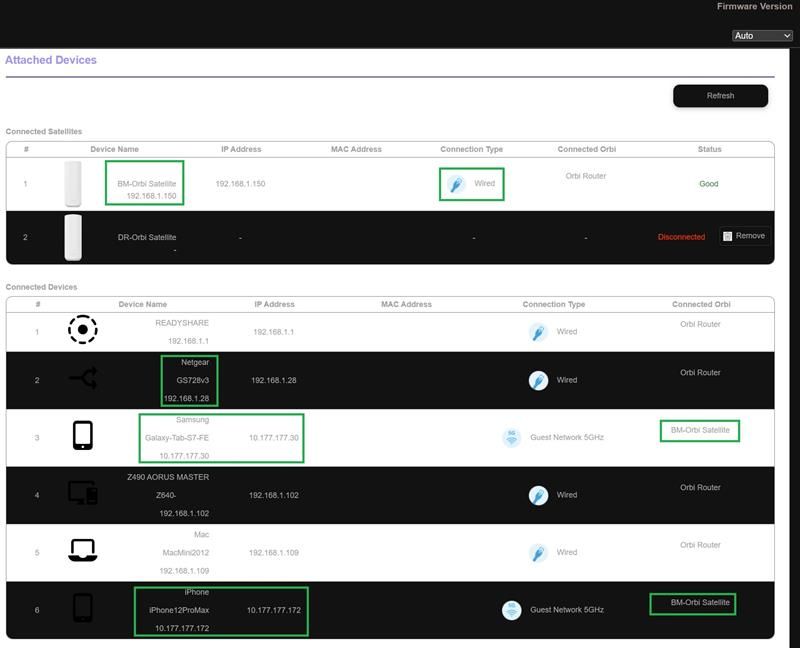Click IP address 192.168.1.102 in IP column

click(273, 495)
